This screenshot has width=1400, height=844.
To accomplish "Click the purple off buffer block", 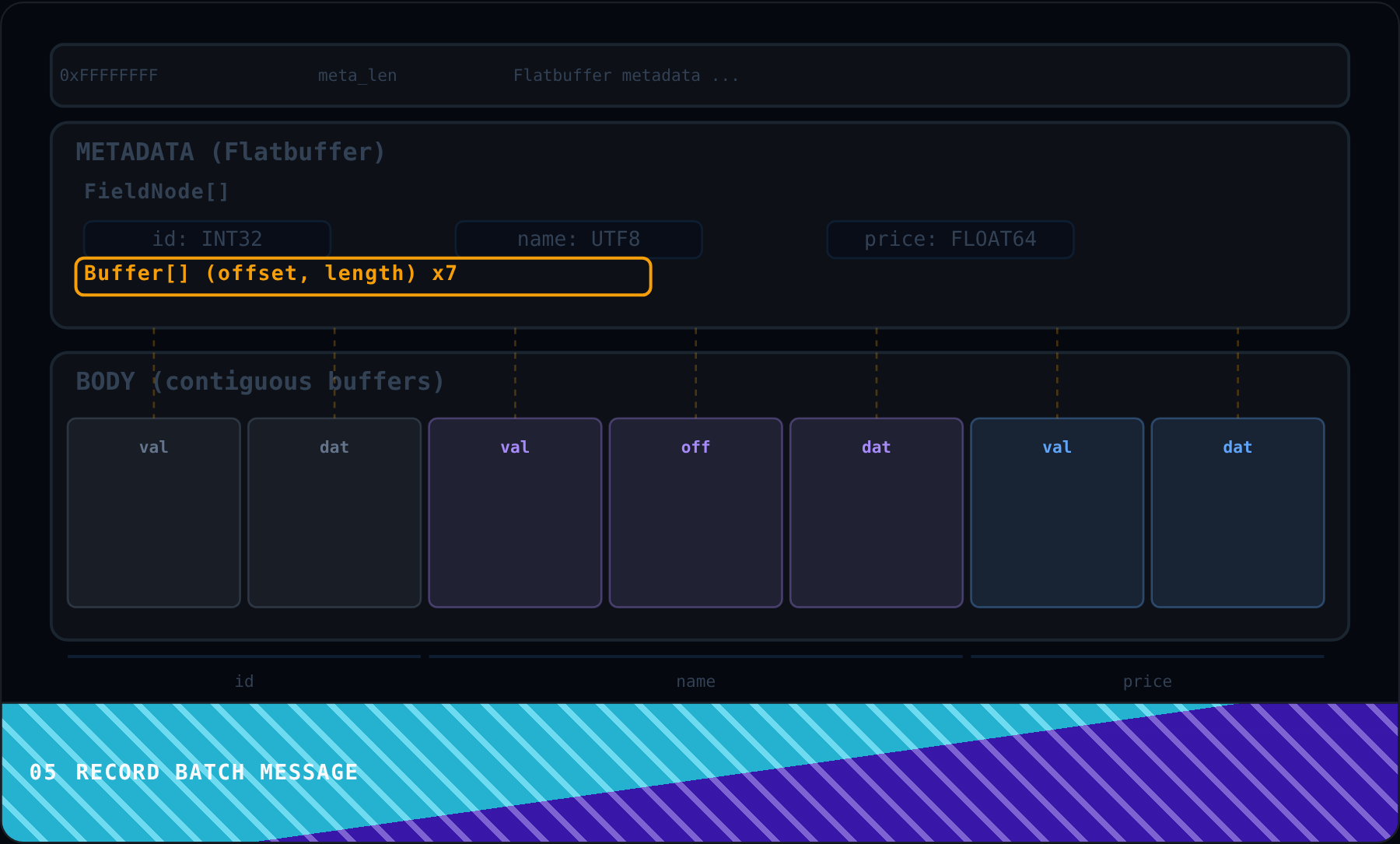I will point(695,513).
